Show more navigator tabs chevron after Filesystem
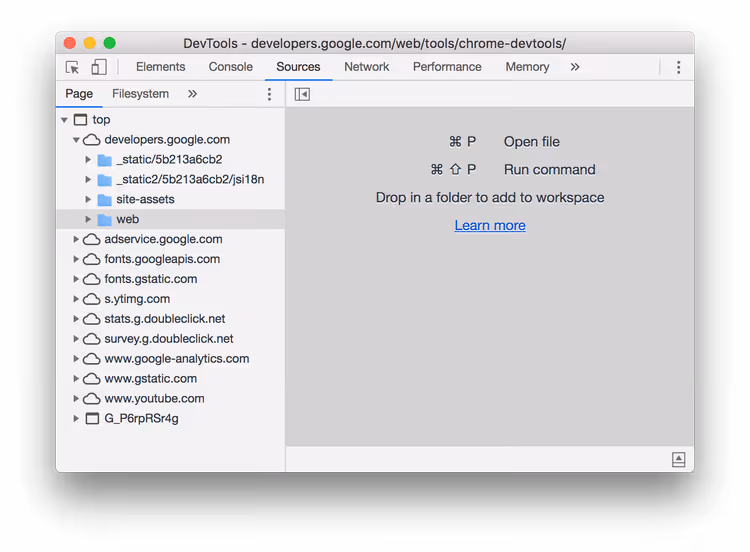The height and width of the screenshot is (552, 750). [192, 94]
